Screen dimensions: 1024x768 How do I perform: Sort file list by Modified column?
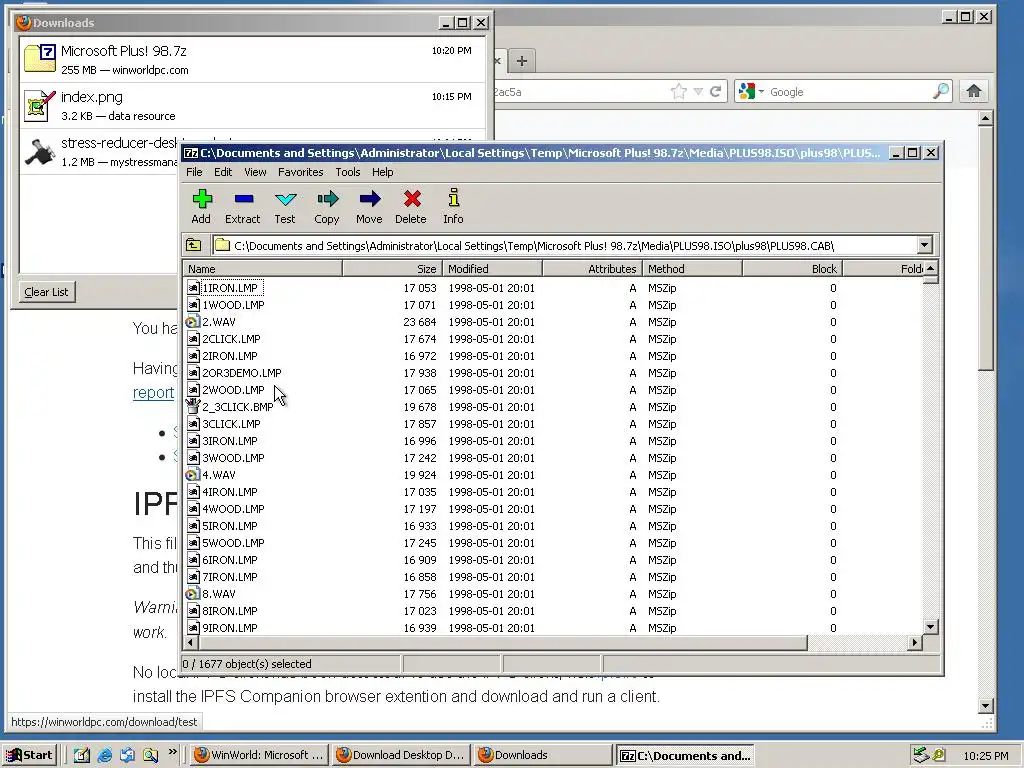[492, 268]
